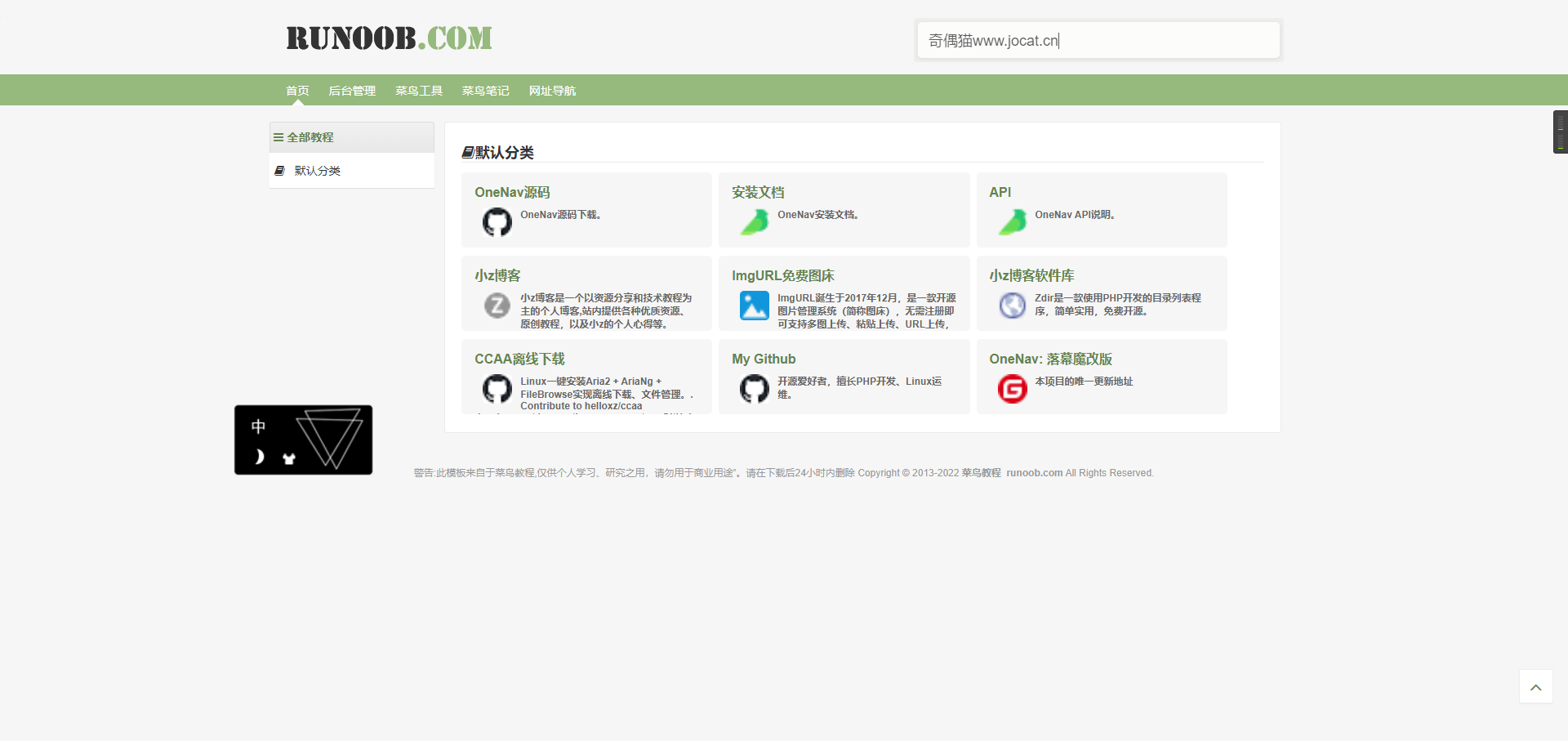Click the 本项目的唯一更新地址 description
This screenshot has width=1568, height=741.
click(x=1084, y=382)
